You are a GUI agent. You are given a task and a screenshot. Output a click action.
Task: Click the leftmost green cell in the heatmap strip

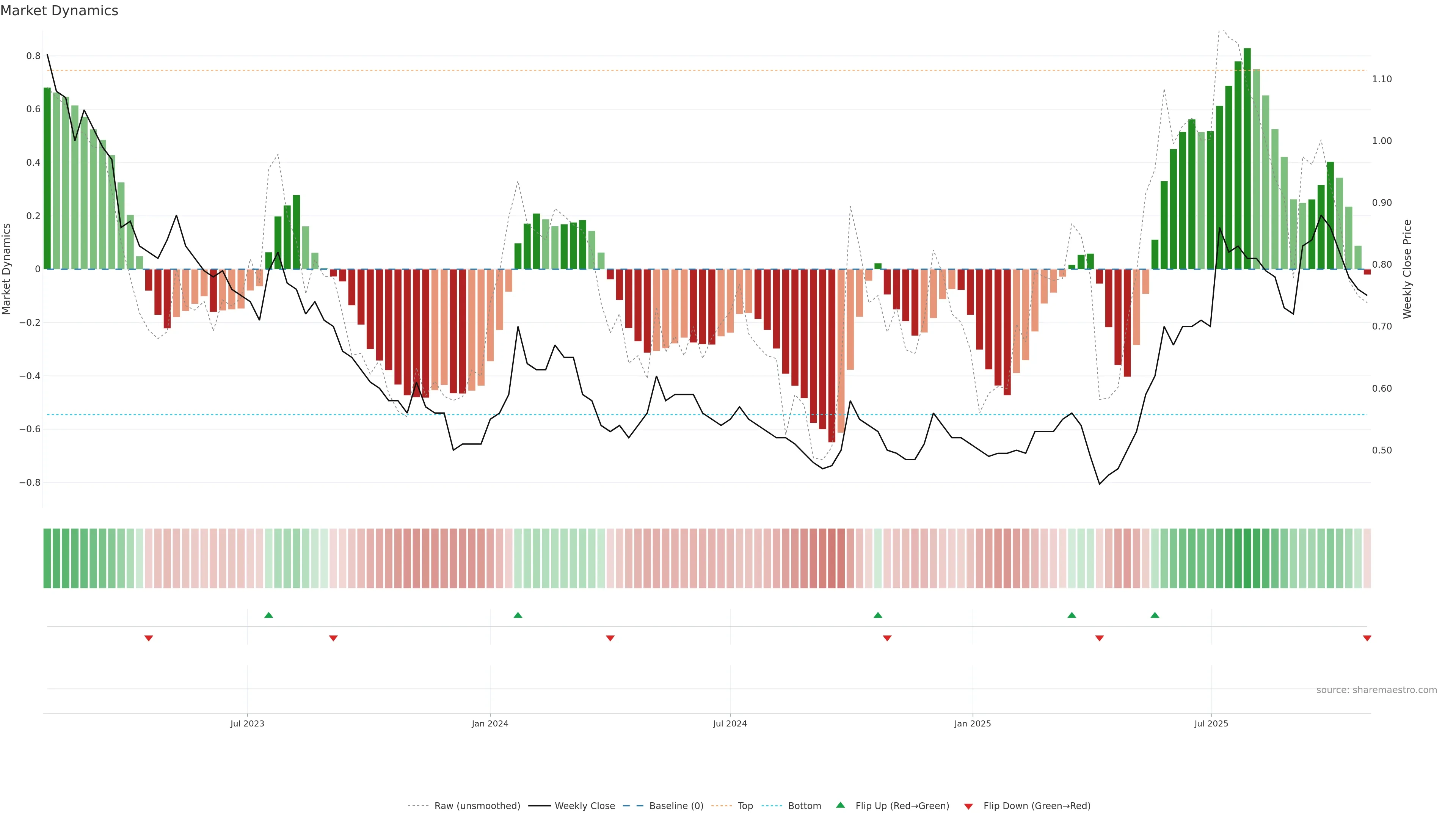47,559
